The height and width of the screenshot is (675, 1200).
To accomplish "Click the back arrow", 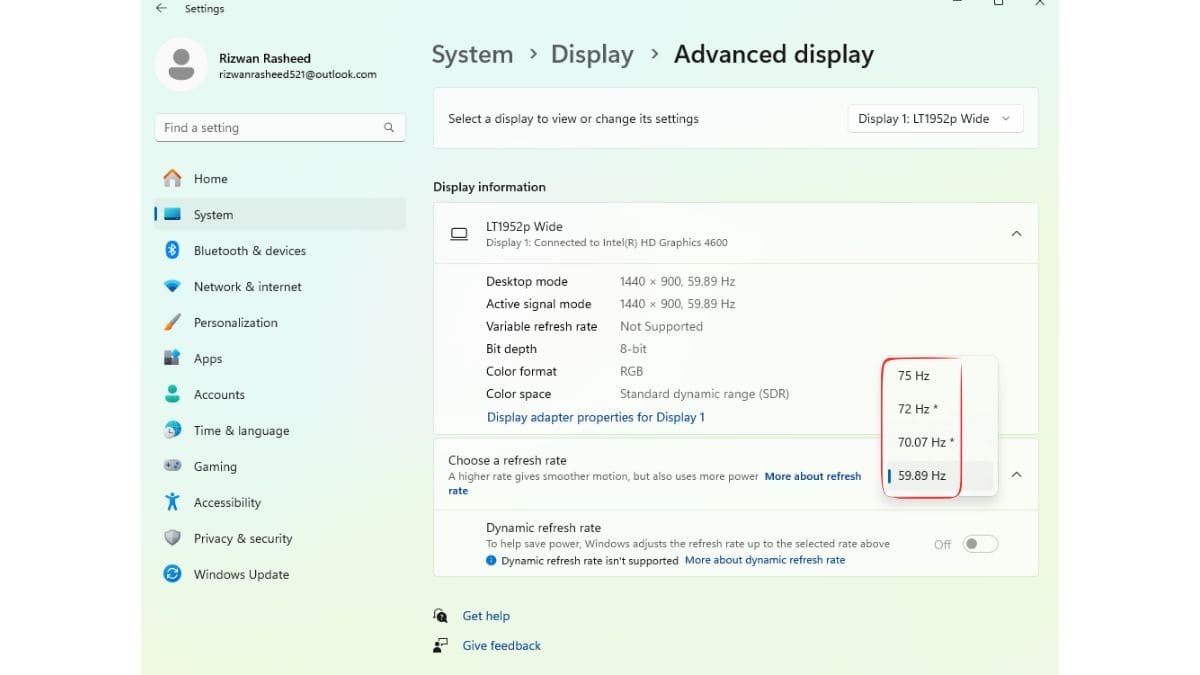I will click(160, 7).
